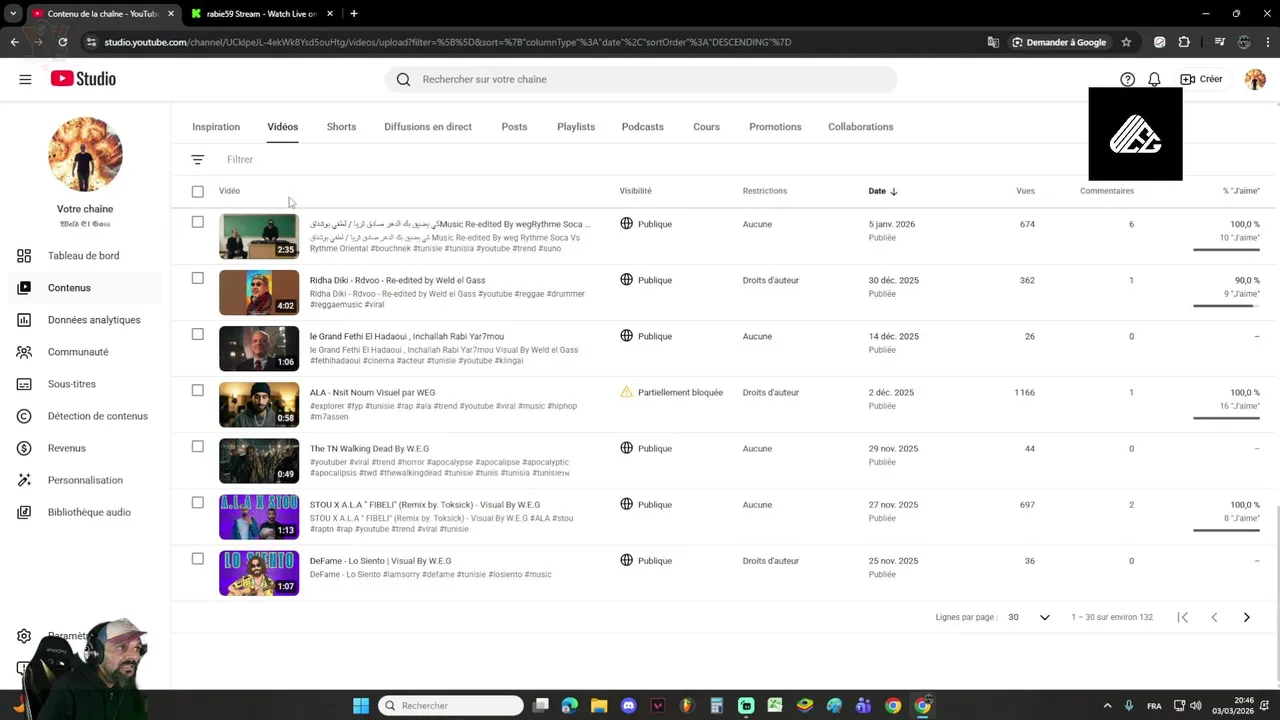Image resolution: width=1280 pixels, height=720 pixels.
Task: Open ALA - Nsit Noum video thumbnail
Action: [259, 404]
